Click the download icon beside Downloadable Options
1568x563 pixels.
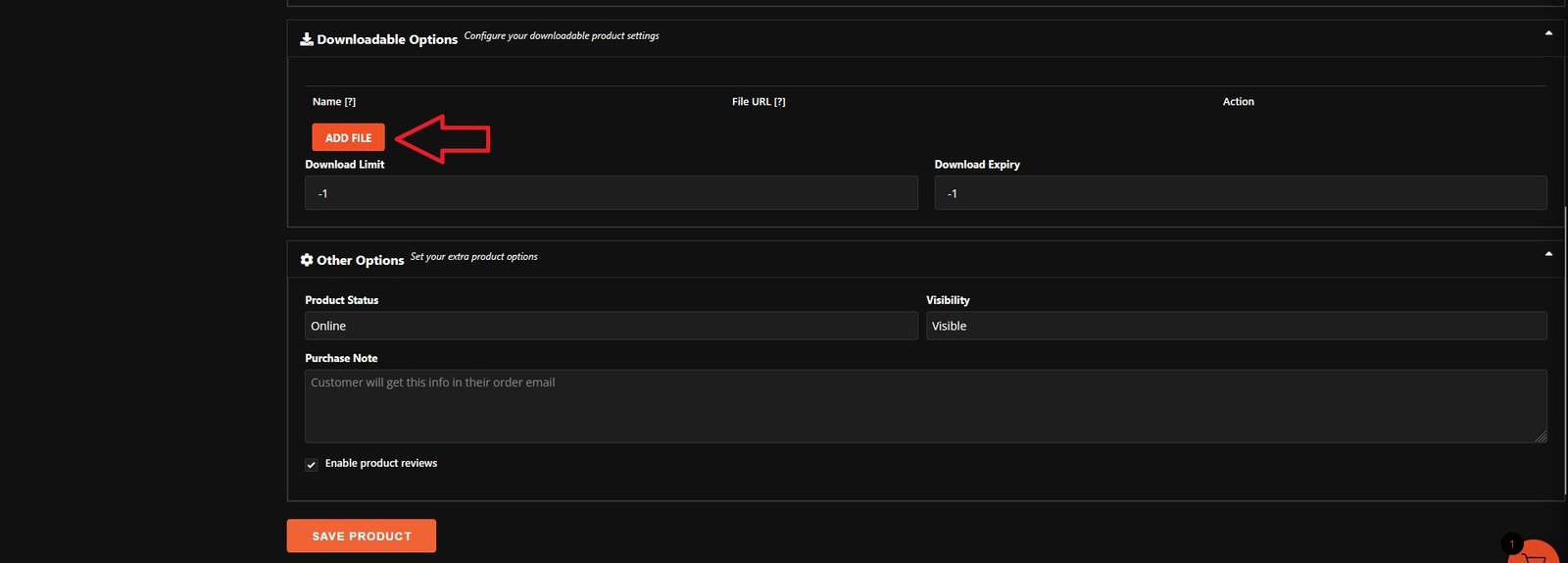point(307,39)
